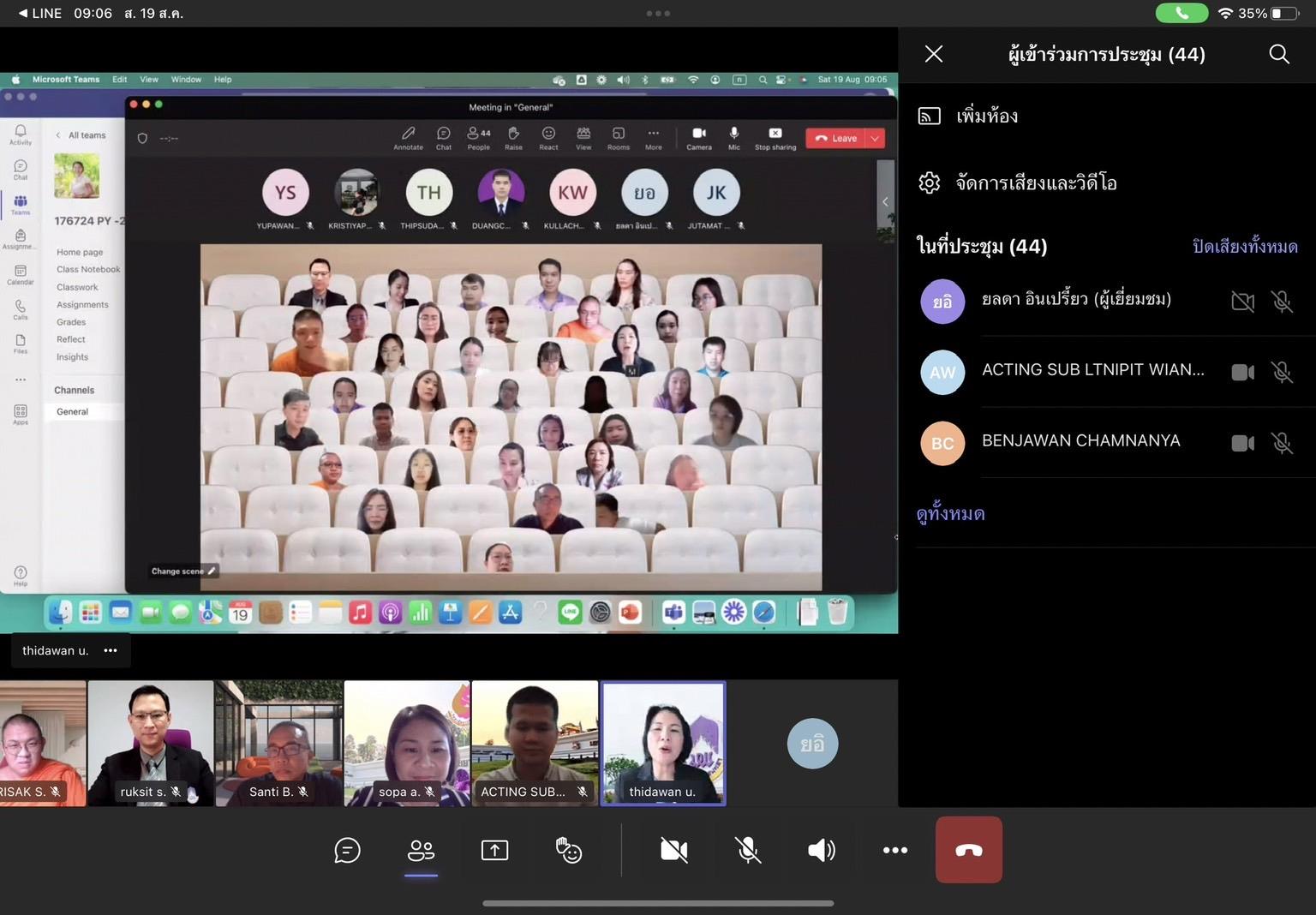Return to LINE via status bar back link
The image size is (1316, 915).
[39, 13]
